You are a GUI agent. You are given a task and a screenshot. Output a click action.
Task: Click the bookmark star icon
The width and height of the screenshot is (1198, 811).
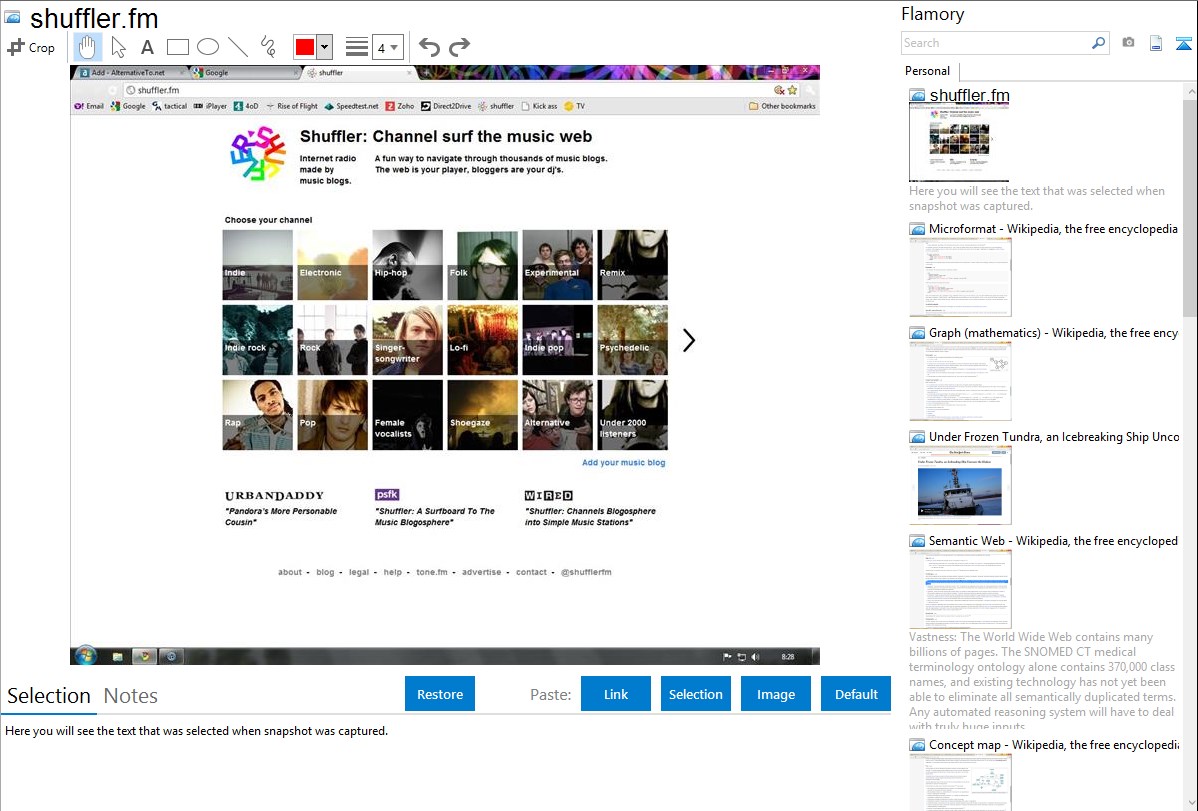pyautogui.click(x=792, y=90)
